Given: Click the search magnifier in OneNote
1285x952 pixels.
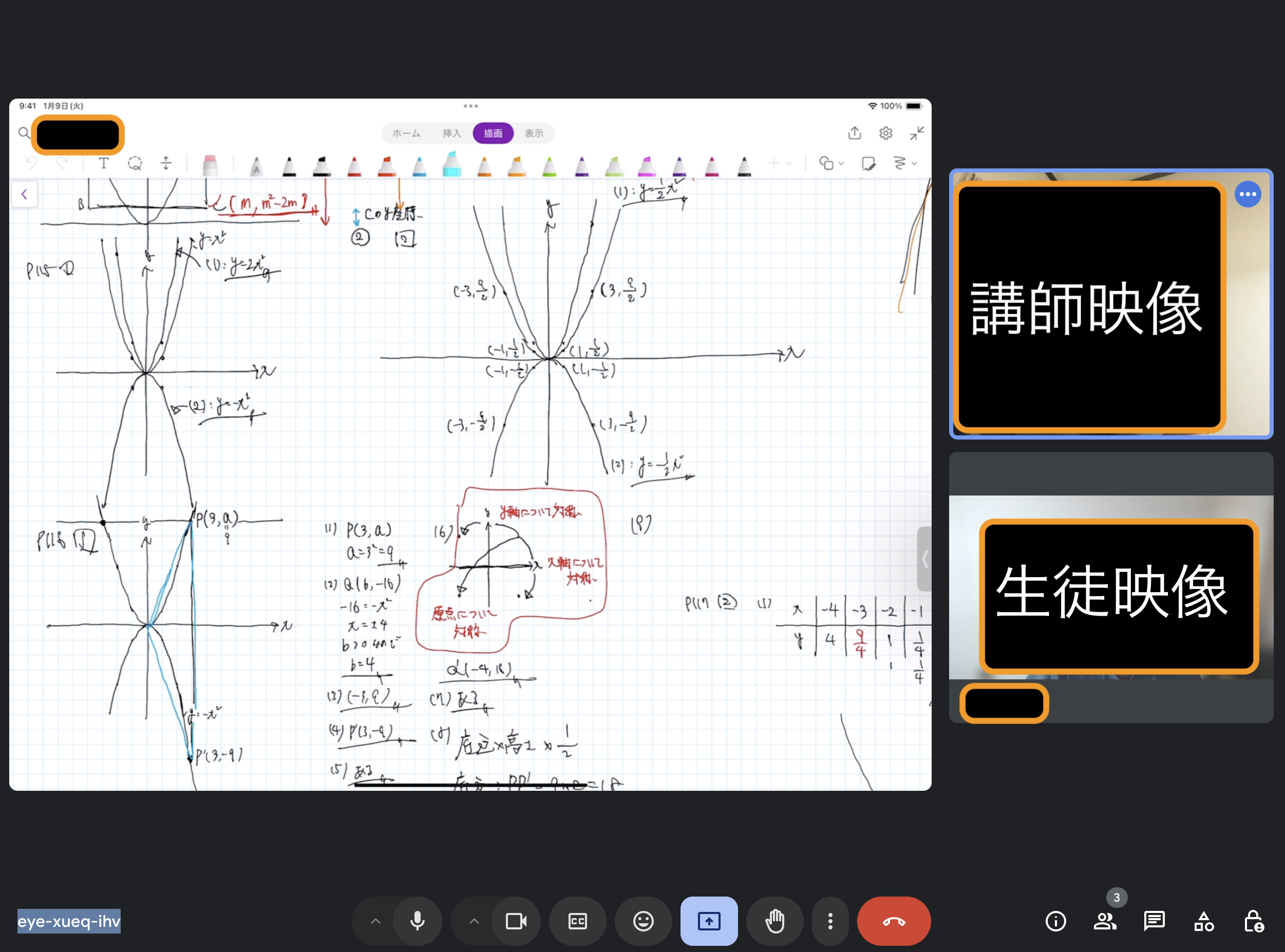Looking at the screenshot, I should coord(24,133).
